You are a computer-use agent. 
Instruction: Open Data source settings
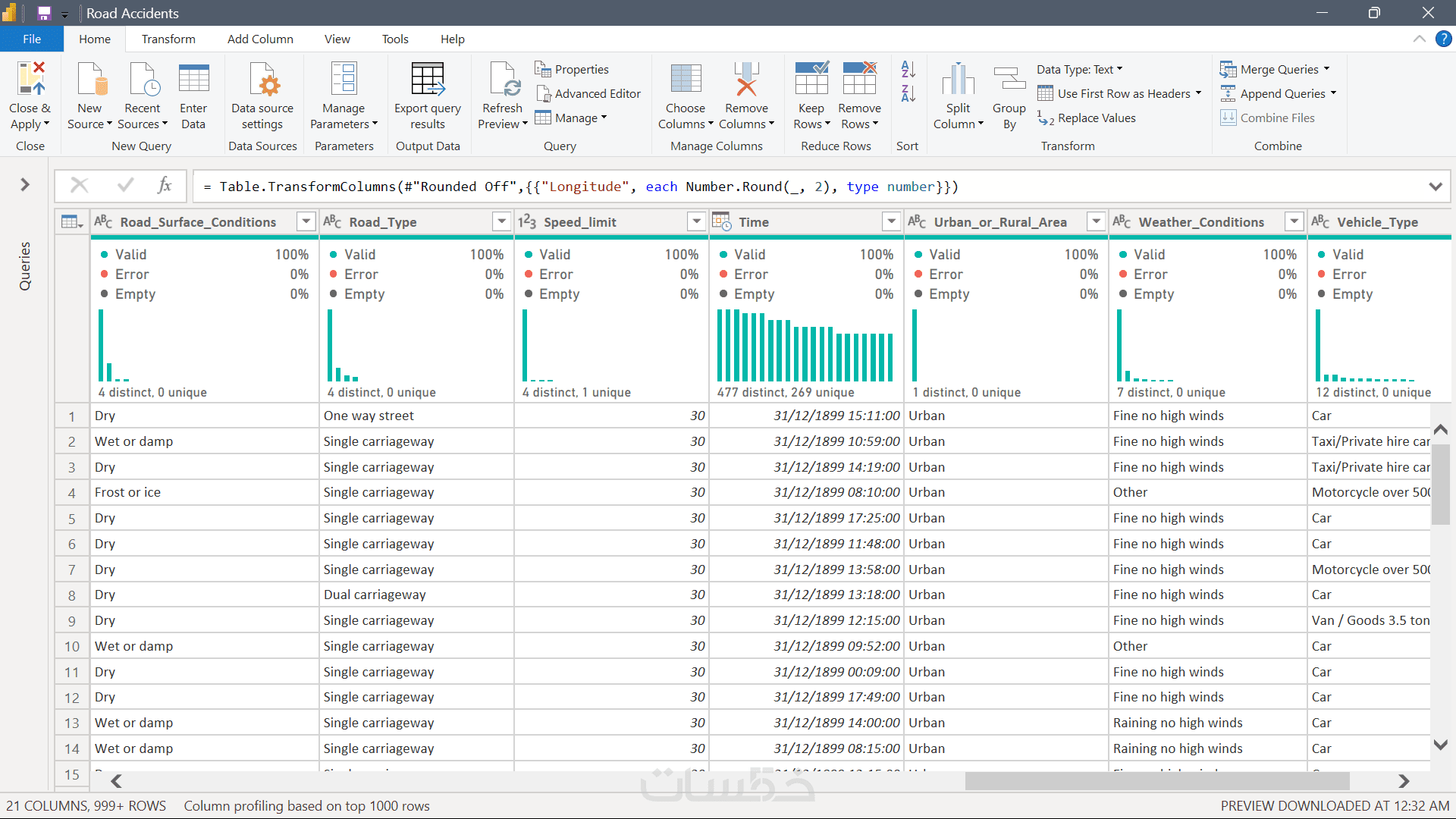point(262,79)
